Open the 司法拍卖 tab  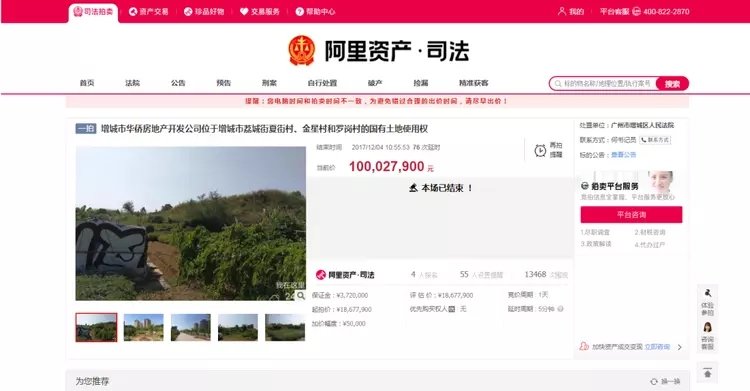[93, 12]
